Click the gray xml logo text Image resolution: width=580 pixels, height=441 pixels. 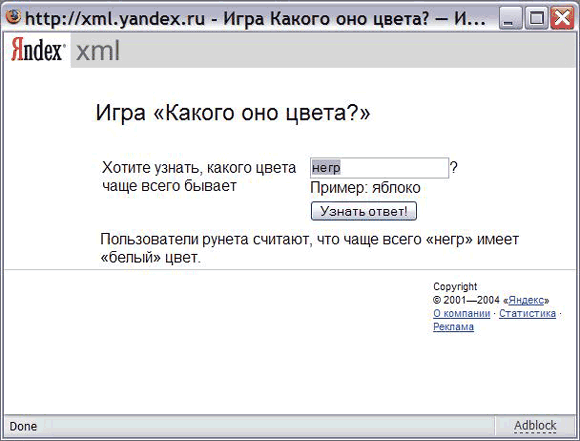[x=98, y=51]
